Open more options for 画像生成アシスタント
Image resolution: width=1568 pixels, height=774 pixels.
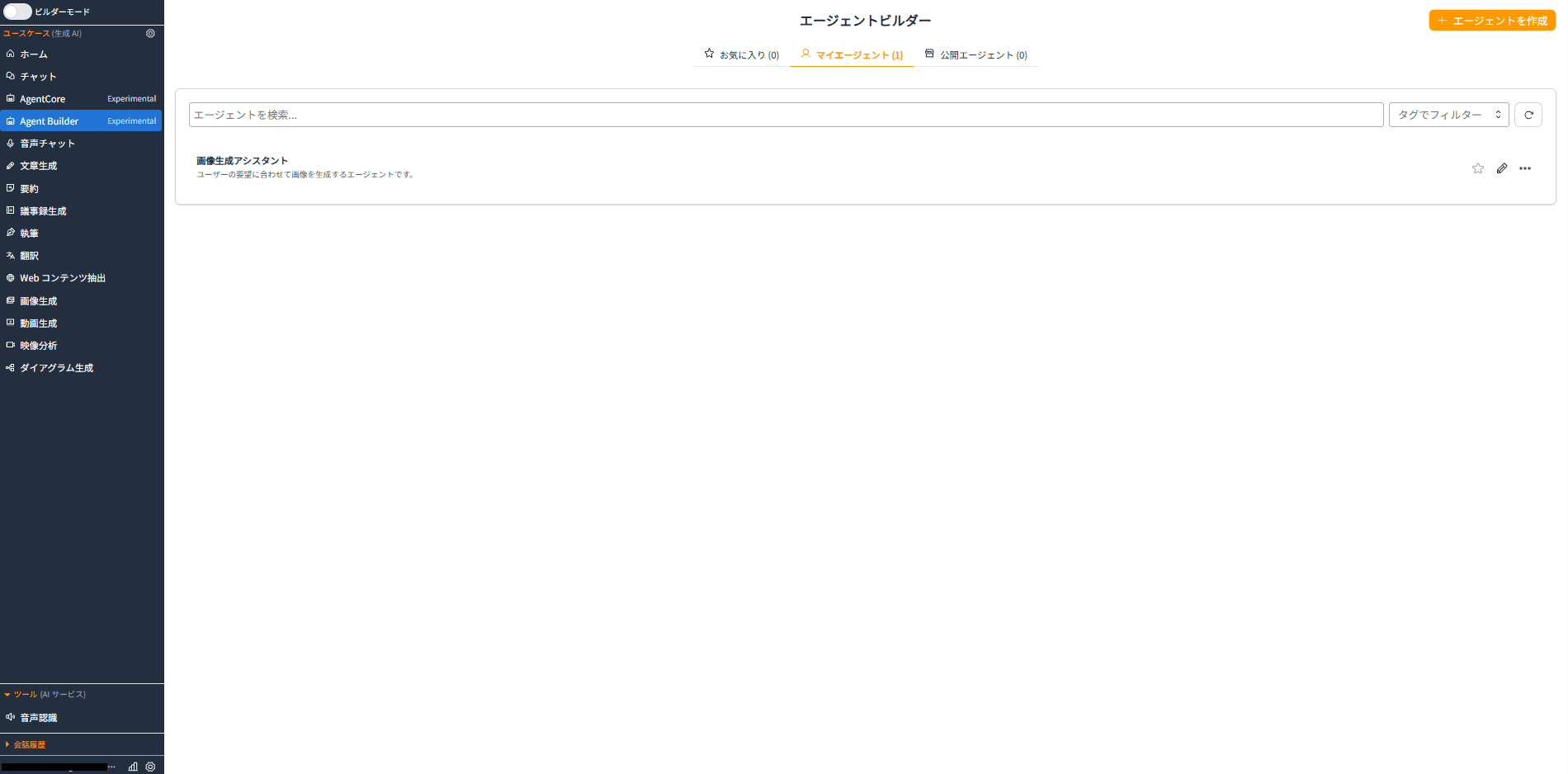(x=1524, y=168)
